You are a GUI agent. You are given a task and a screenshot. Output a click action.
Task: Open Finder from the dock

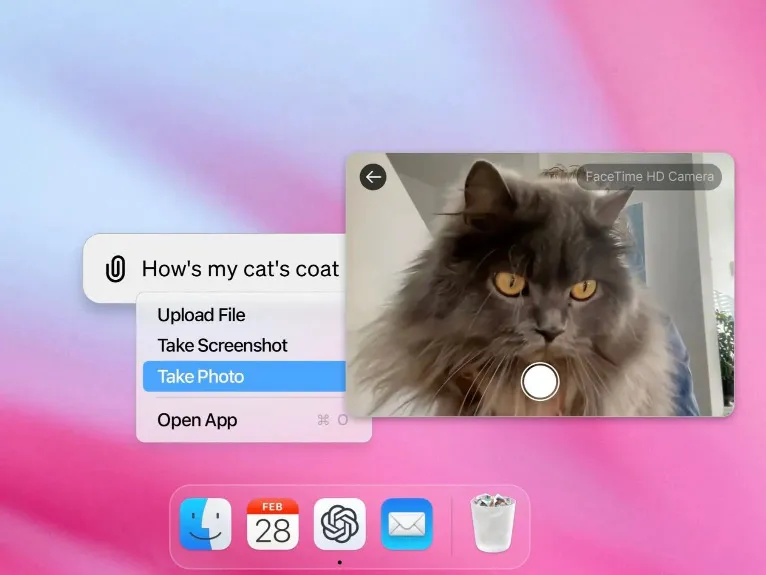[205, 524]
